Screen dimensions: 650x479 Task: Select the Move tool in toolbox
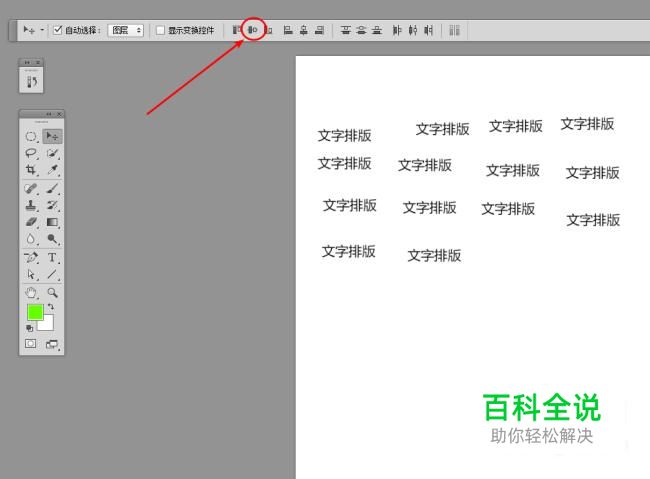52,136
